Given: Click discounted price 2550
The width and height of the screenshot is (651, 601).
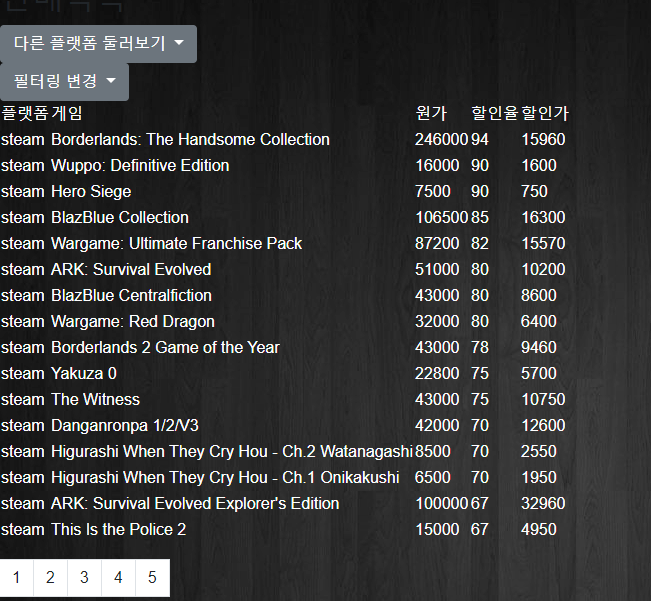Looking at the screenshot, I should pos(538,452).
